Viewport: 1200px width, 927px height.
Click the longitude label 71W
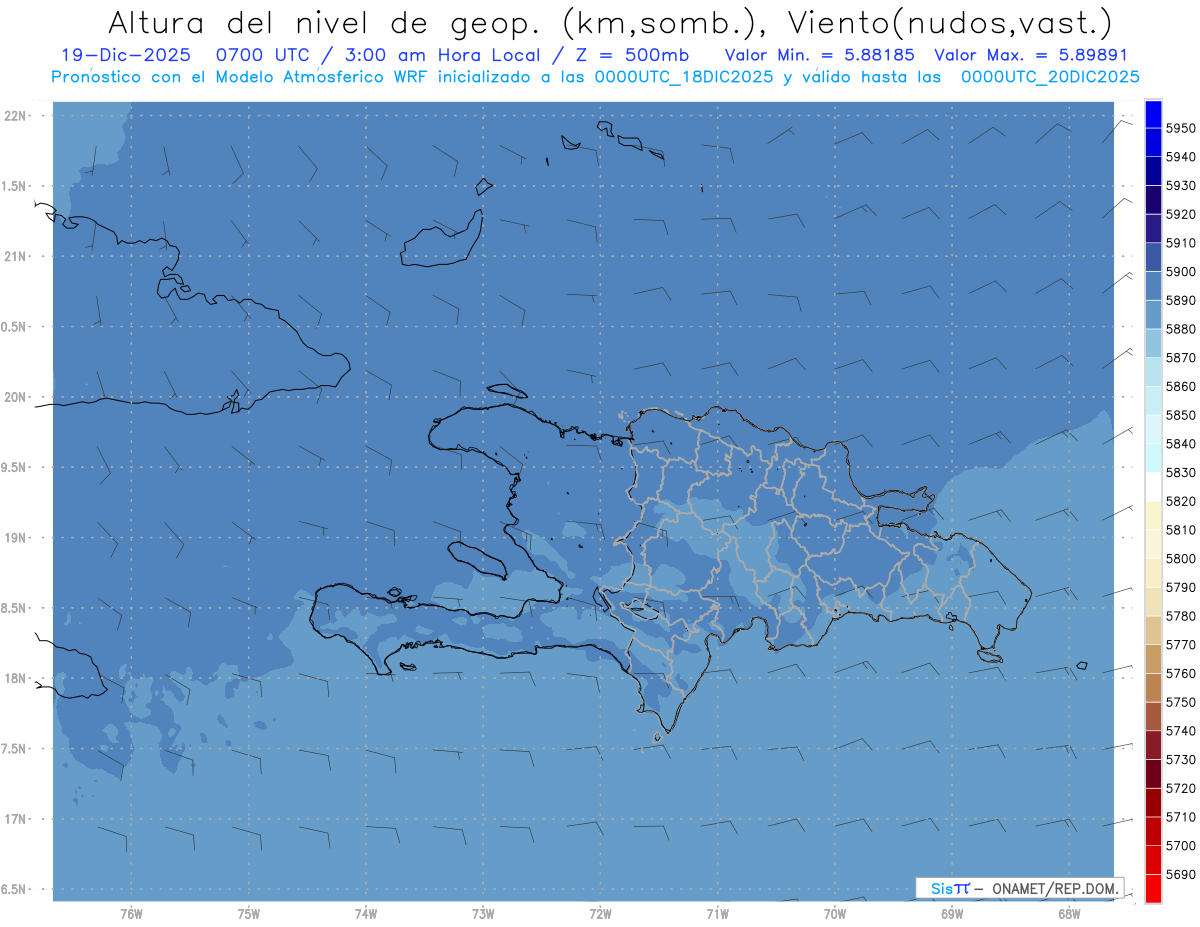[717, 914]
